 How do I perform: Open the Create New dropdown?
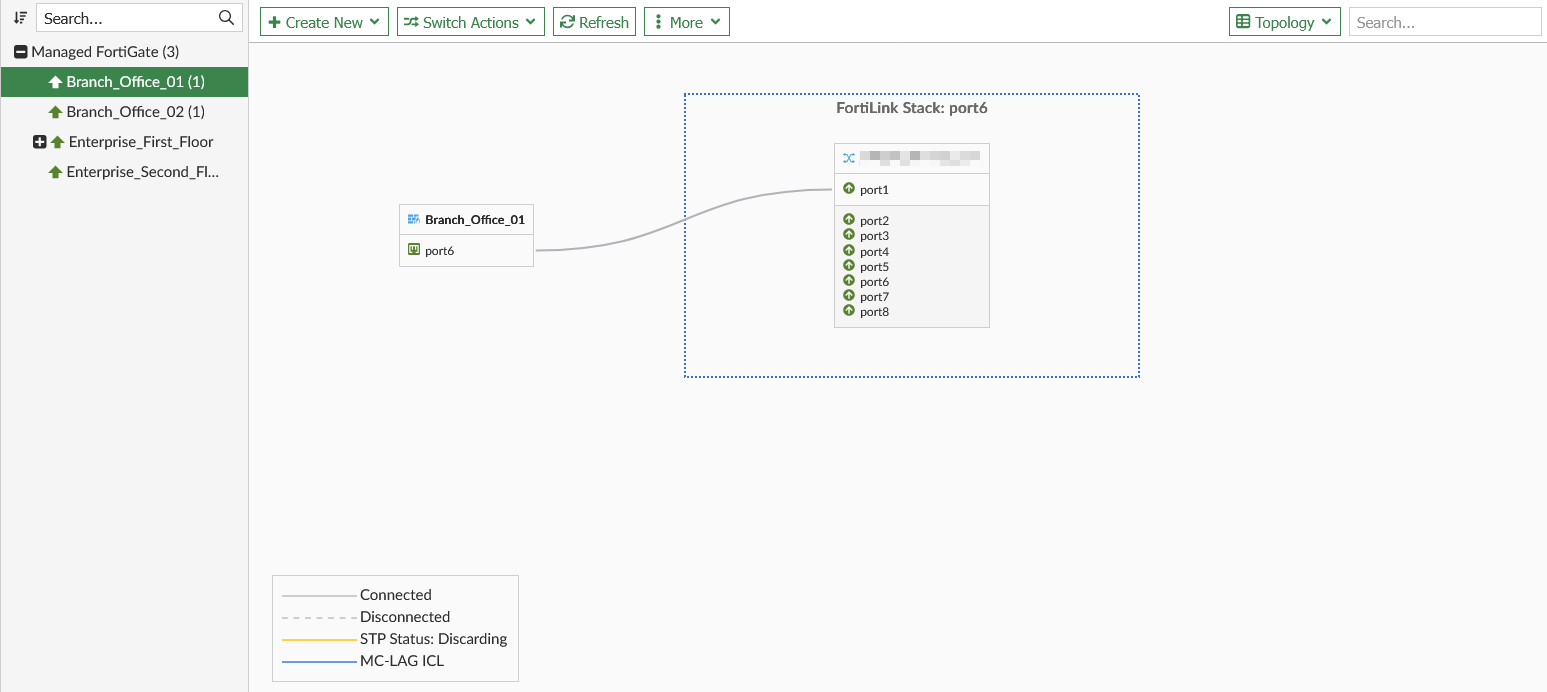click(324, 22)
